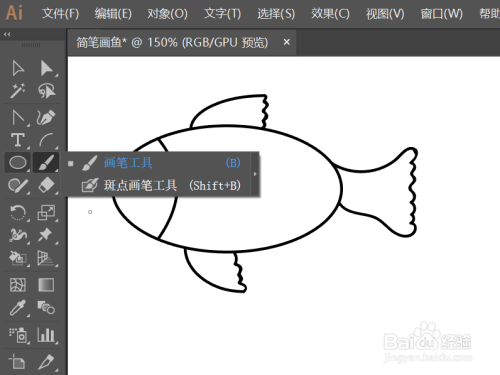Open the 对象(O) menu
Screen dimensions: 500x375
[x=167, y=14]
